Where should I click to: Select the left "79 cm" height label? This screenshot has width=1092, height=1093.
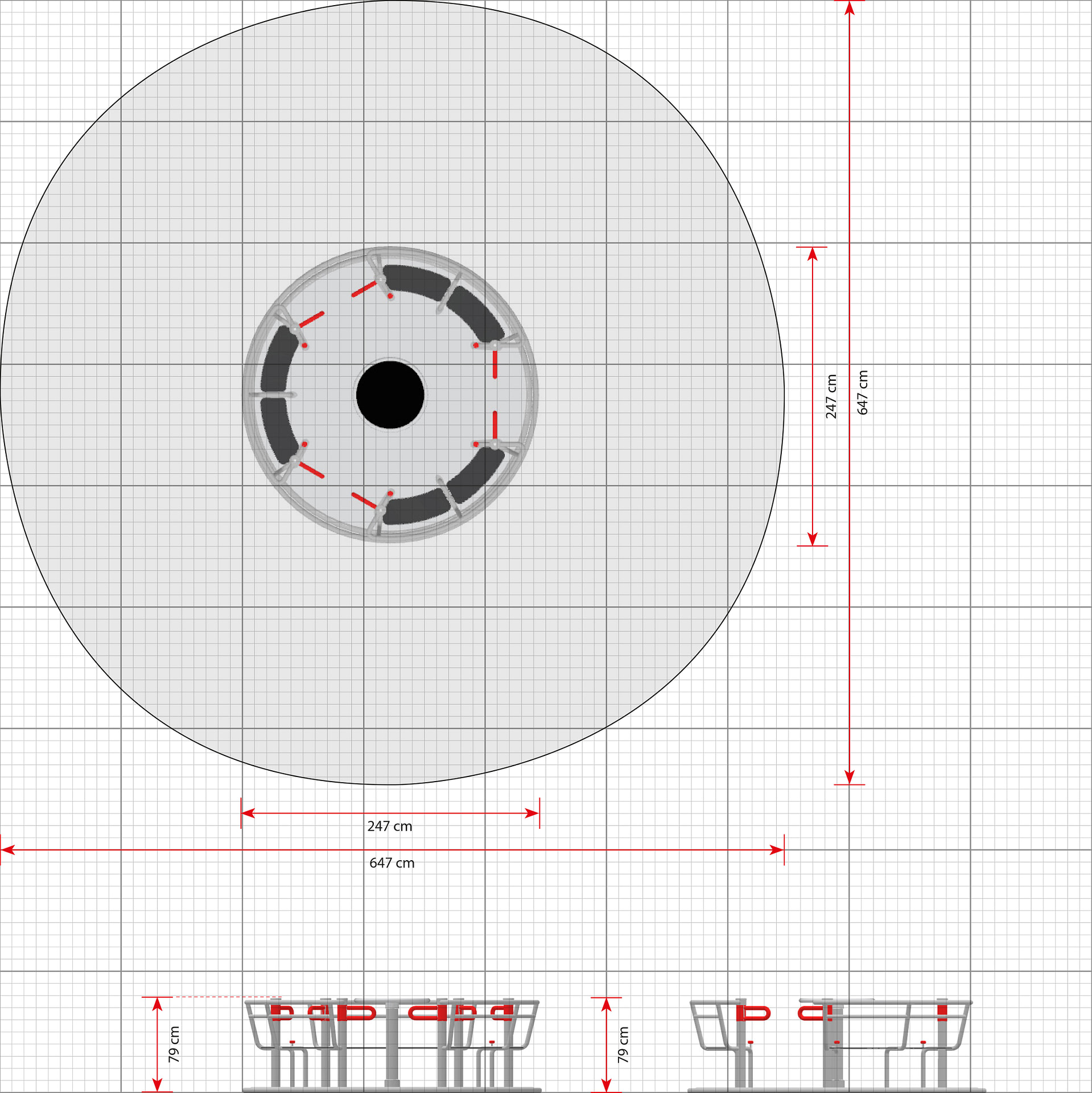pos(174,1044)
